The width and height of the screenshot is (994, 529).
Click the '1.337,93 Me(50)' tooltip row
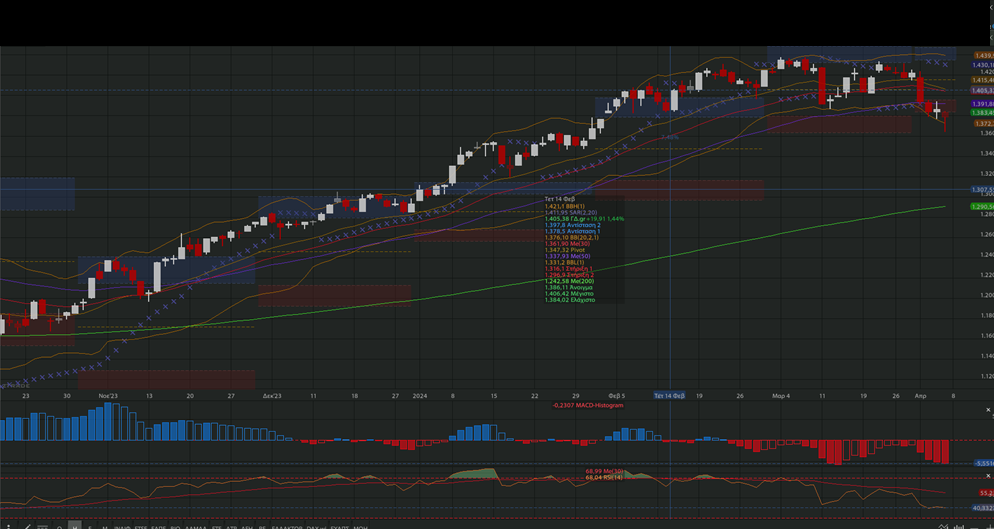coord(567,256)
